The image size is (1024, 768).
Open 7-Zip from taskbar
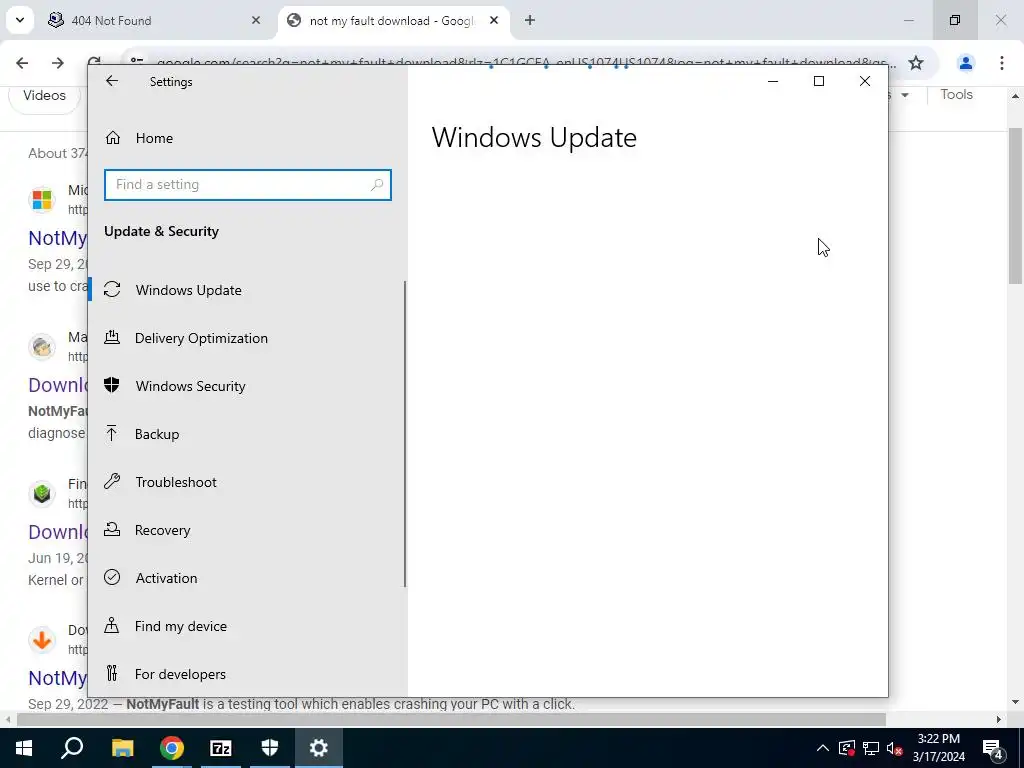tap(221, 748)
